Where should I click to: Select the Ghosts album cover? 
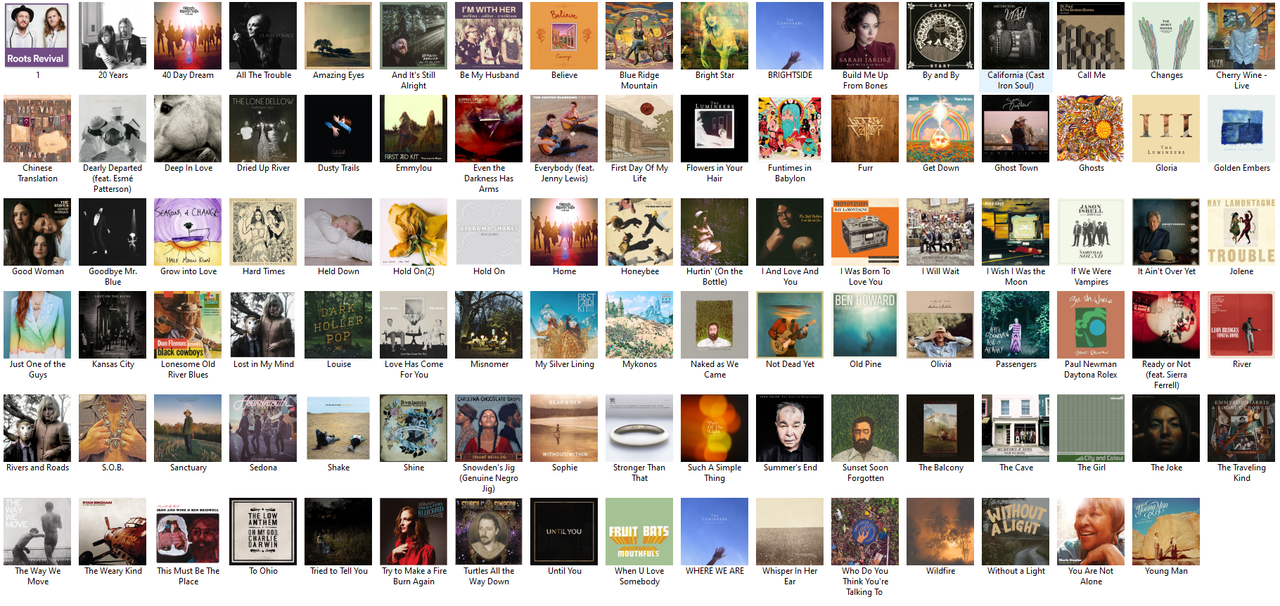1091,128
